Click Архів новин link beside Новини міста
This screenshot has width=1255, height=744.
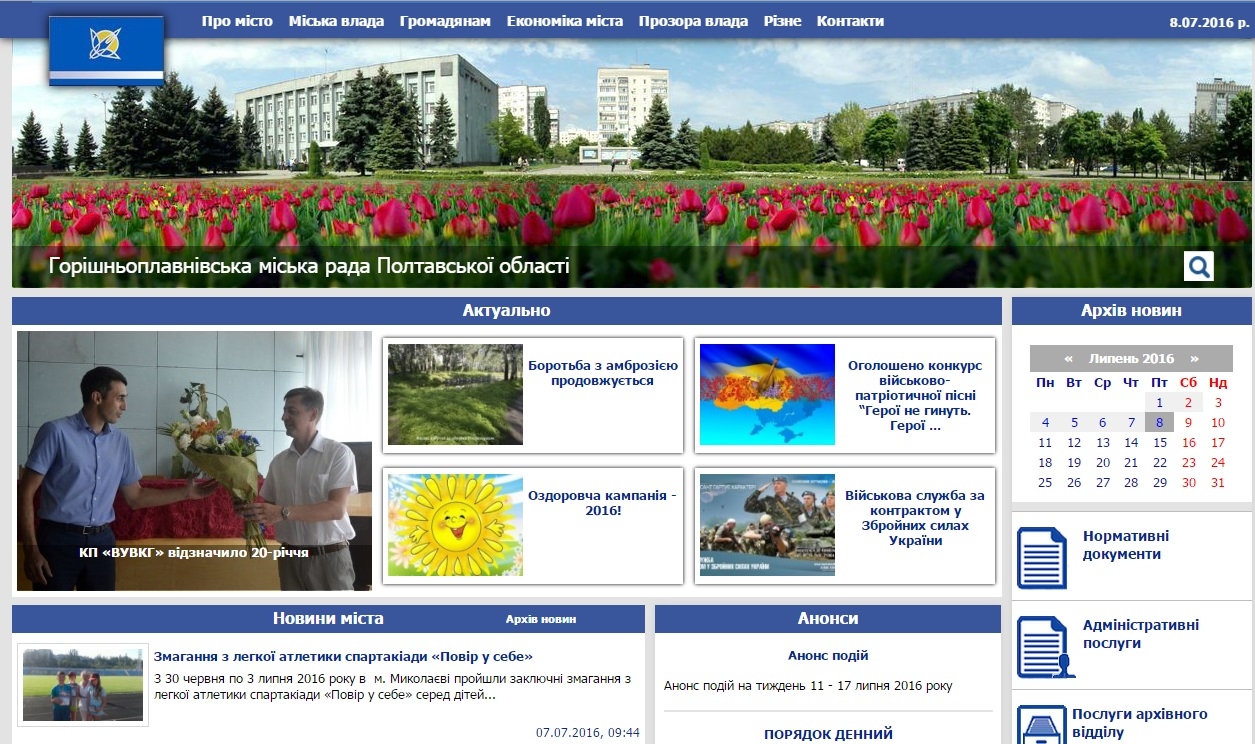coord(541,620)
